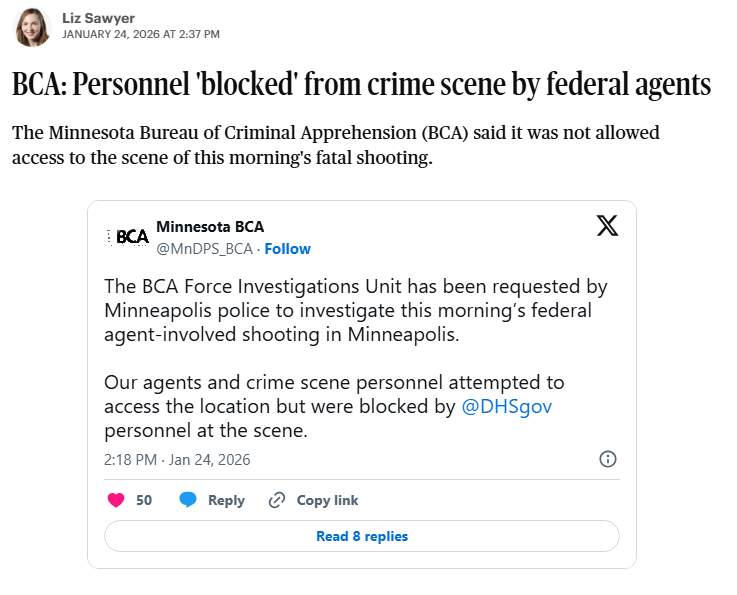Open the tweet info circle icon
The height and width of the screenshot is (595, 737).
pyautogui.click(x=607, y=460)
